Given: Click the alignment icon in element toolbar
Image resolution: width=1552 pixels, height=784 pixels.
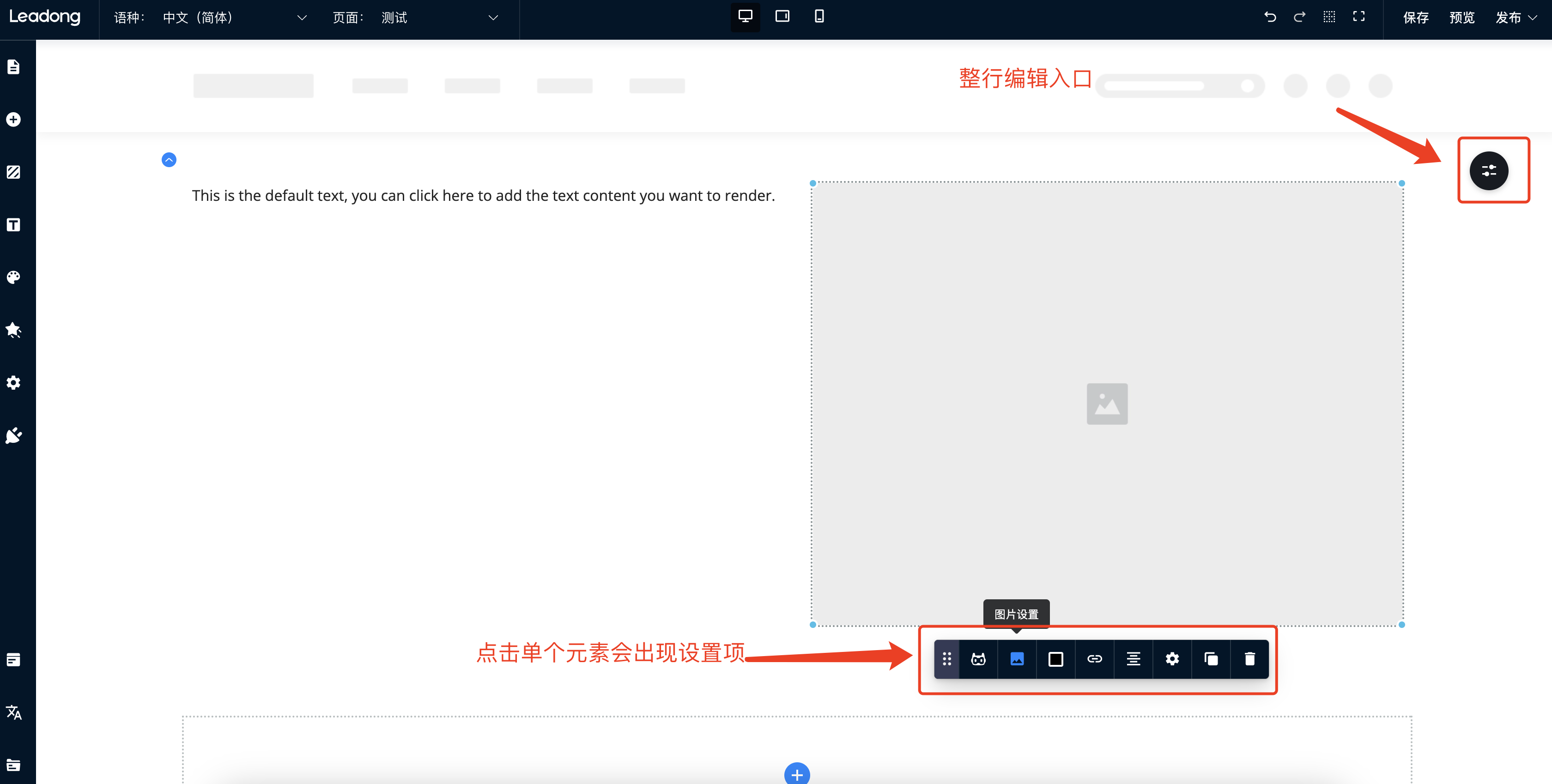Looking at the screenshot, I should pos(1133,659).
